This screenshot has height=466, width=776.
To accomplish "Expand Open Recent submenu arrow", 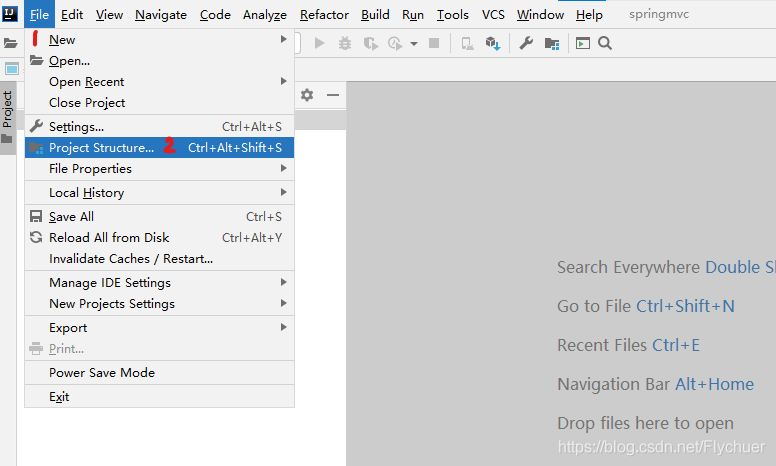I will click(284, 81).
